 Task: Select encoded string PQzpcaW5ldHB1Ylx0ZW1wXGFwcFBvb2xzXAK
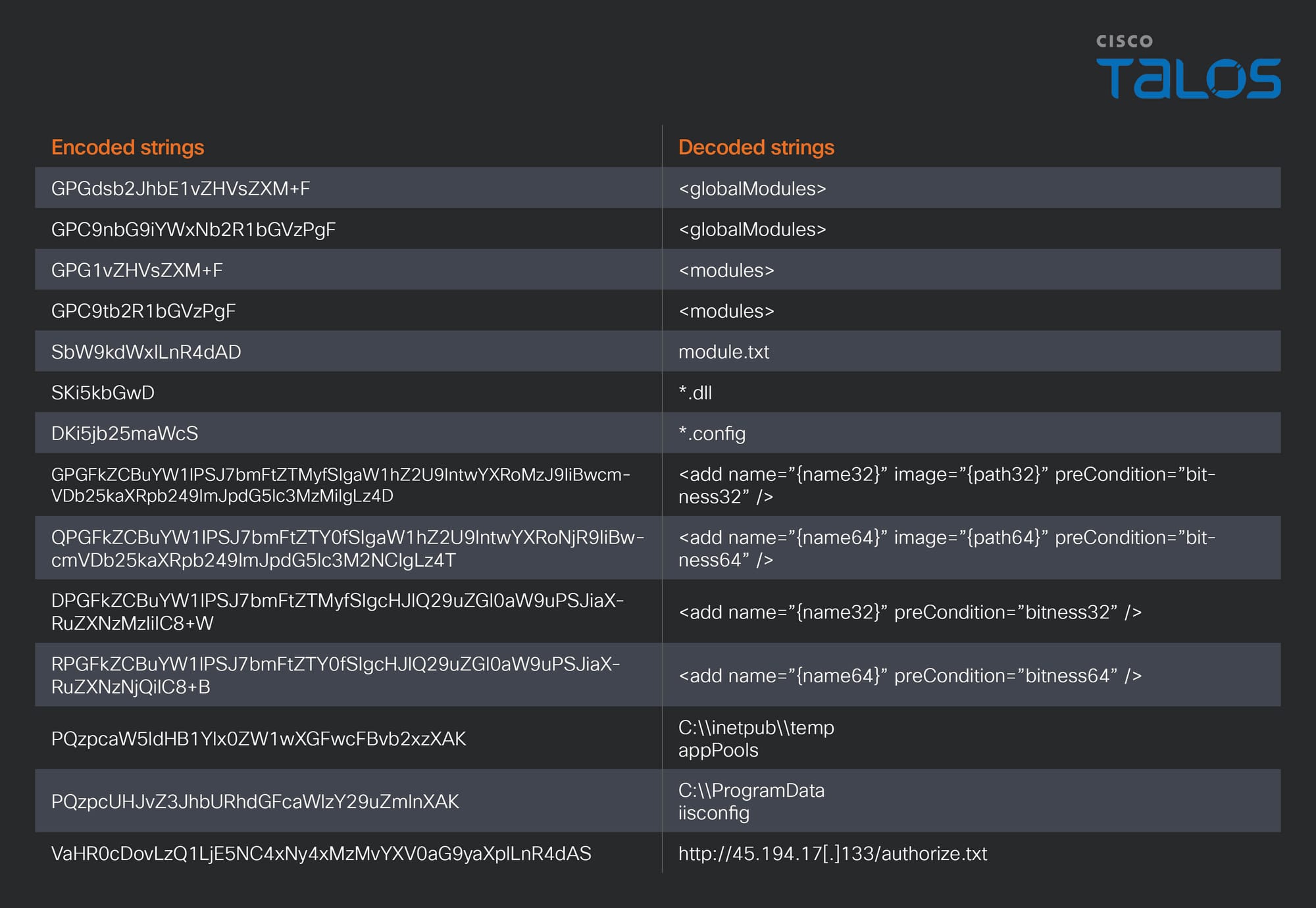259,739
